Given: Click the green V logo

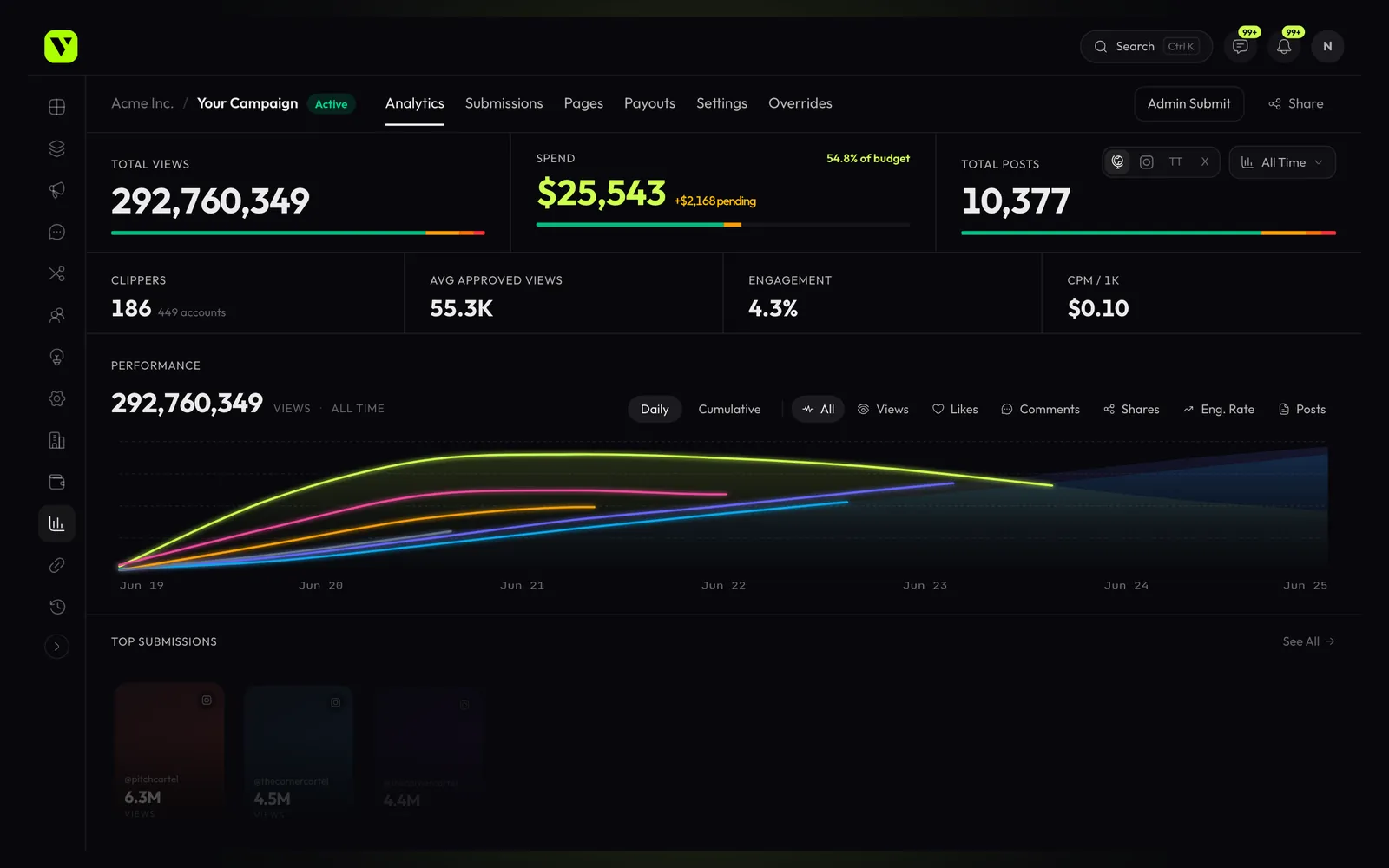Looking at the screenshot, I should (x=61, y=46).
